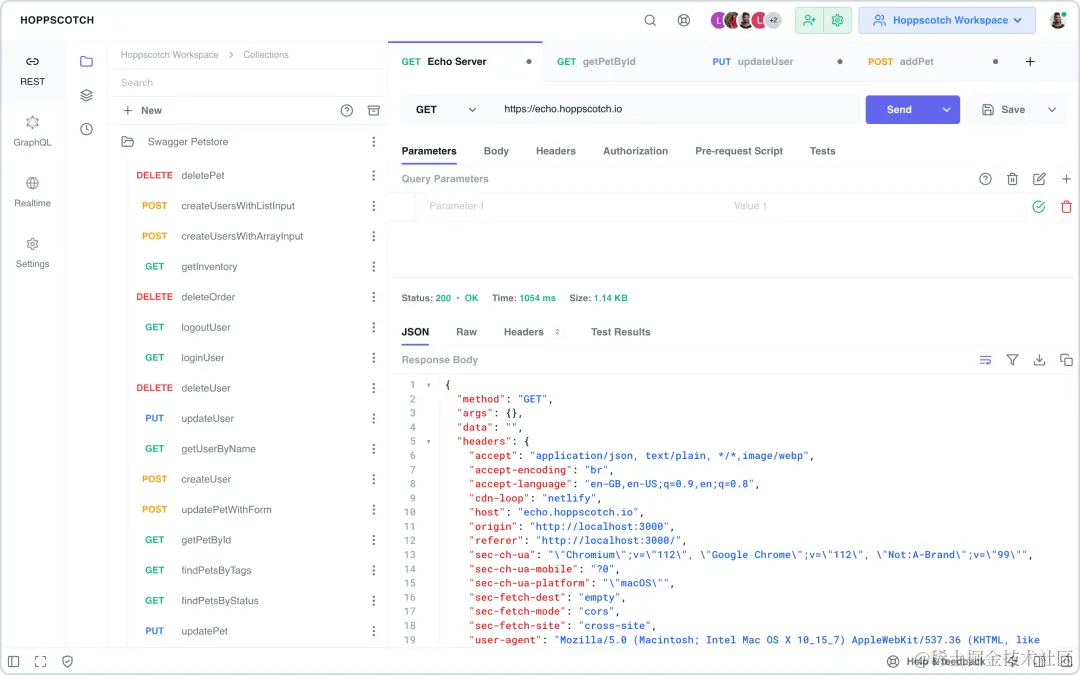Switch to the Body tab

click(x=496, y=151)
